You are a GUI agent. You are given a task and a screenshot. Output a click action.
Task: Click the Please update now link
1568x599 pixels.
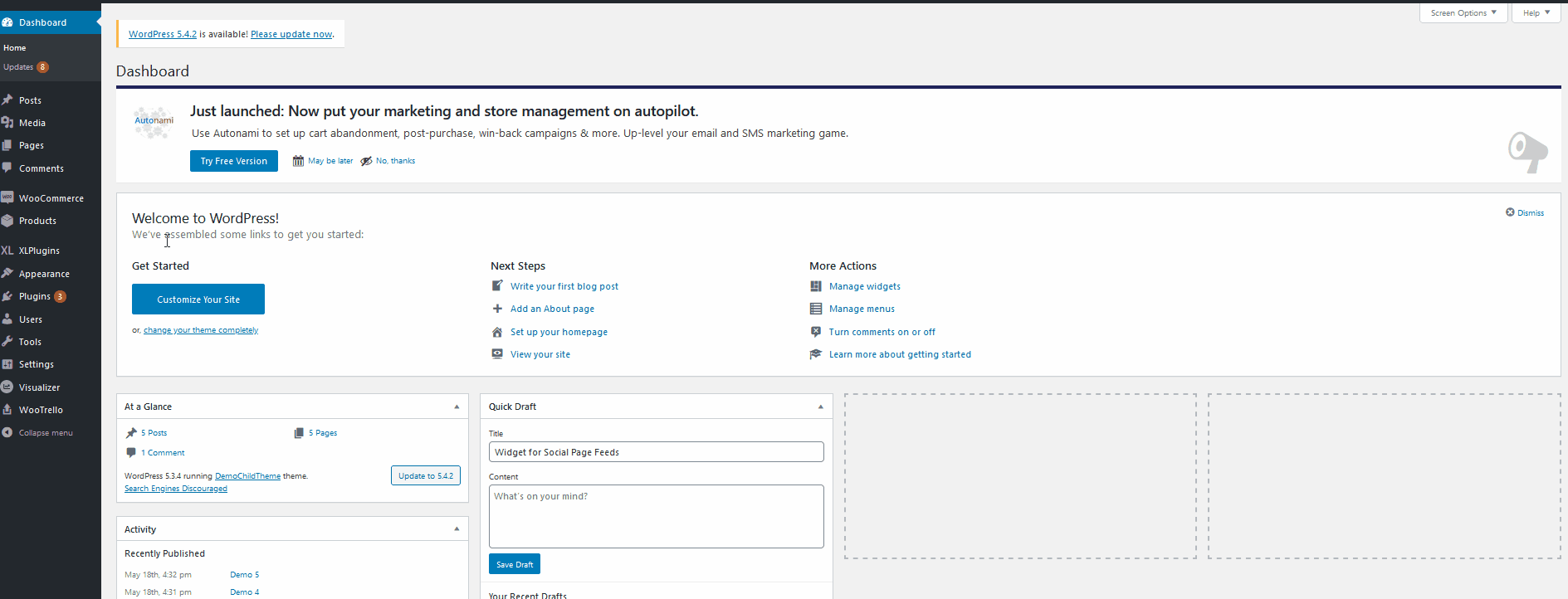coord(291,34)
